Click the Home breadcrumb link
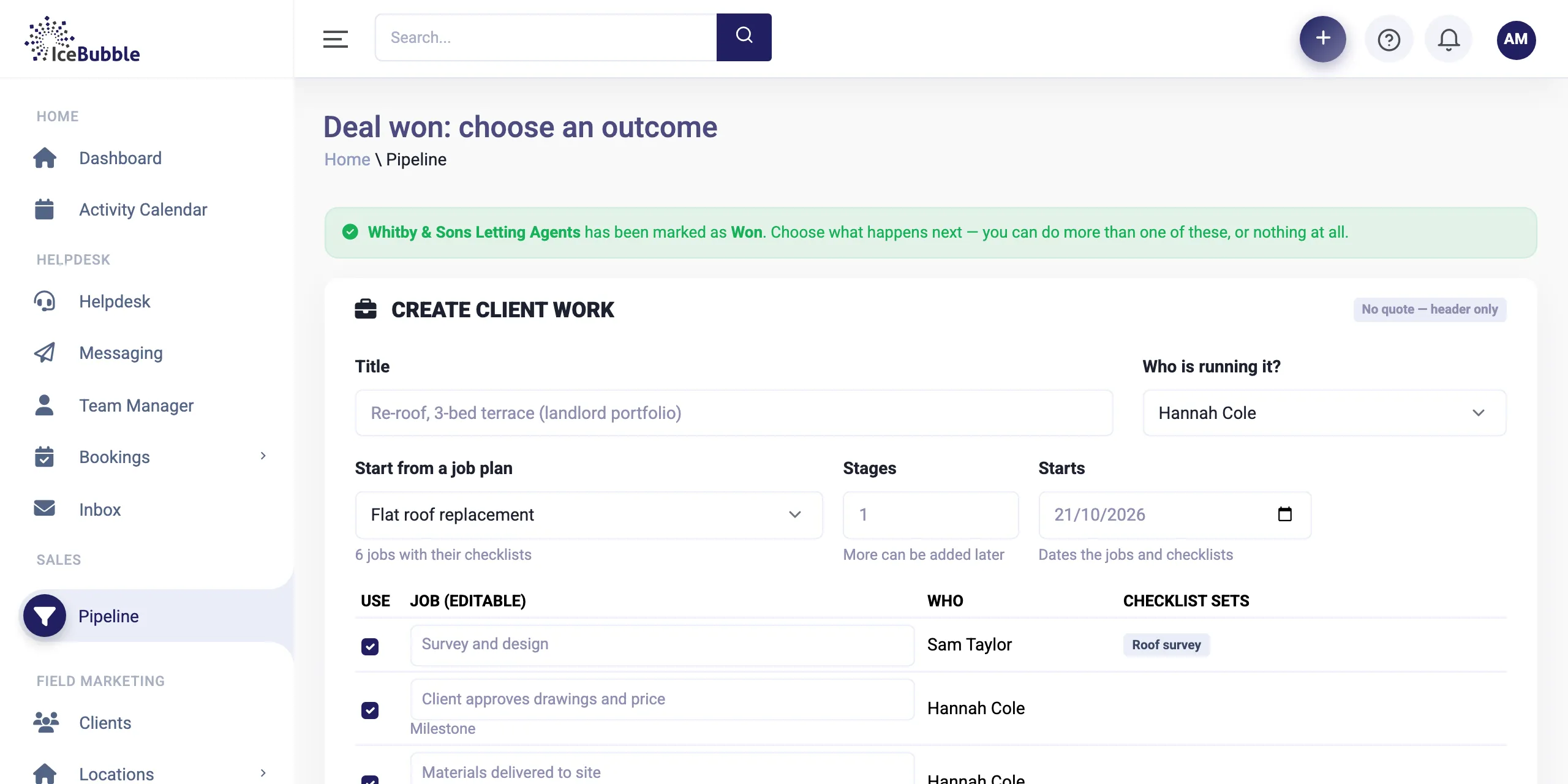The width and height of the screenshot is (1568, 784). 347,159
